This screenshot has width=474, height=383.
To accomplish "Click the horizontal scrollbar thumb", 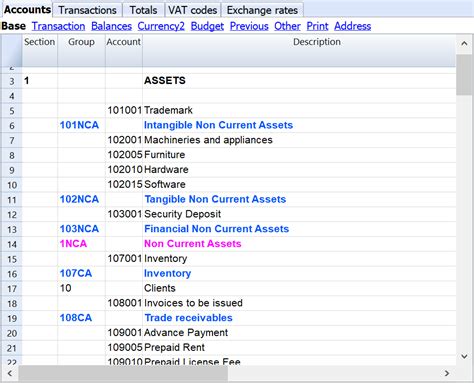I will [123, 373].
